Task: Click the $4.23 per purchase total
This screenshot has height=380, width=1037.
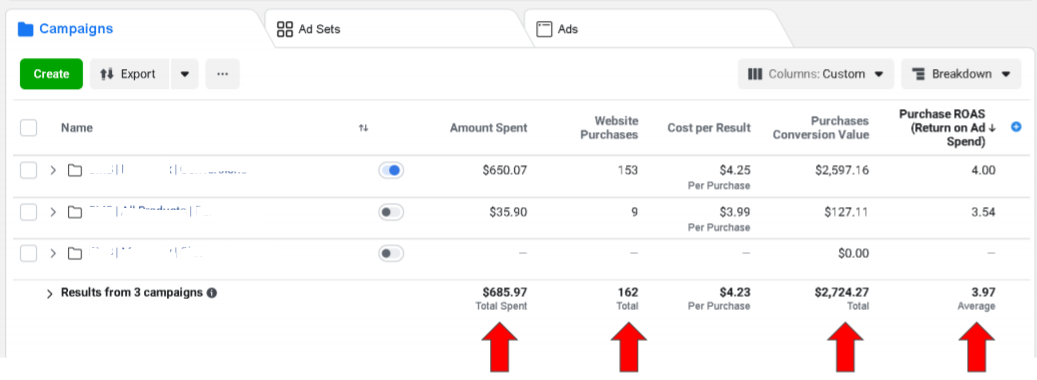Action: 735,292
